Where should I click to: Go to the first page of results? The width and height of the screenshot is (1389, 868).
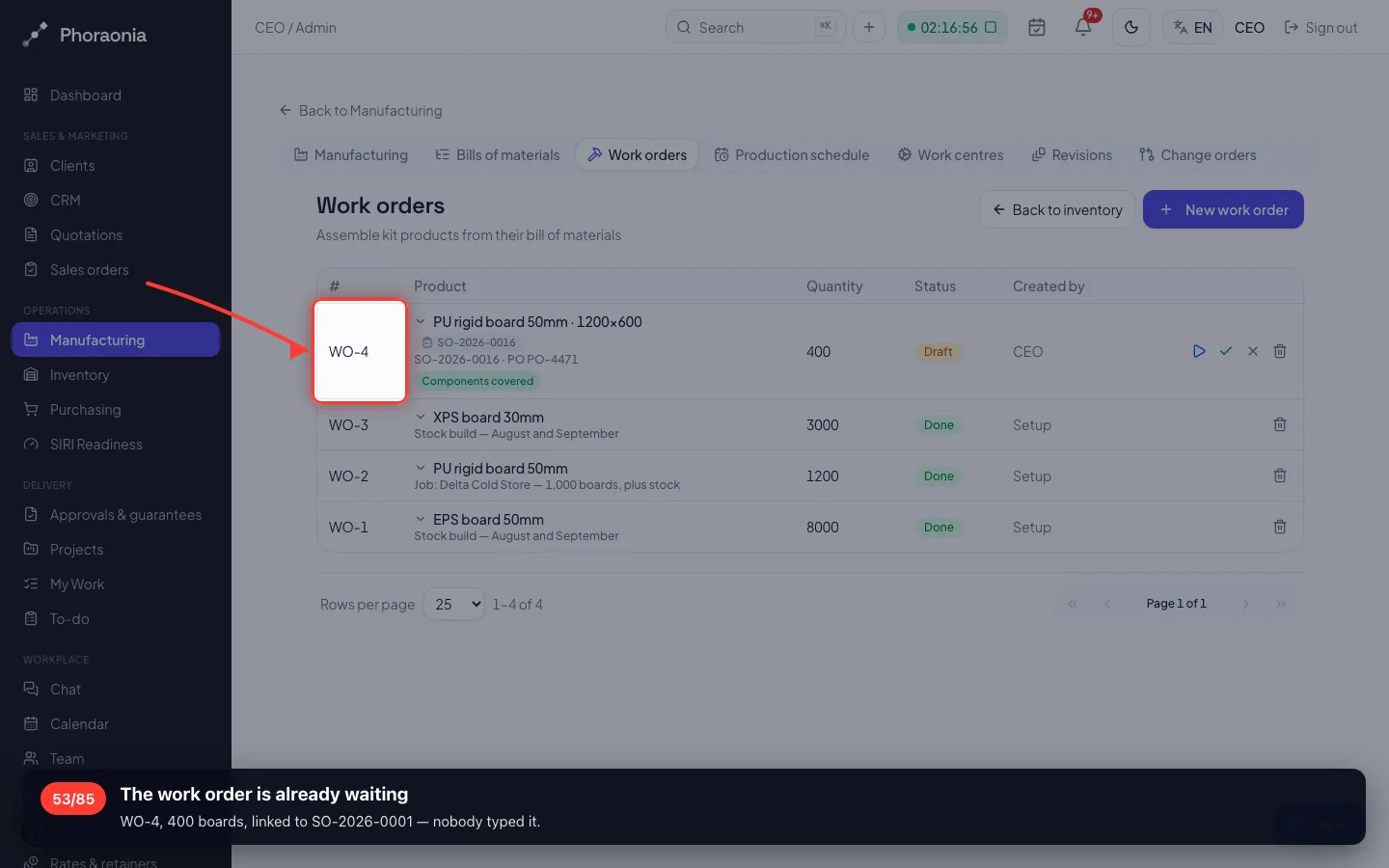(x=1073, y=604)
